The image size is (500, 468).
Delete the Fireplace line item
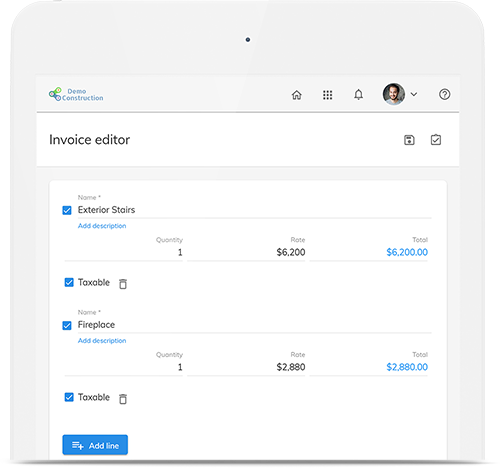coord(123,399)
